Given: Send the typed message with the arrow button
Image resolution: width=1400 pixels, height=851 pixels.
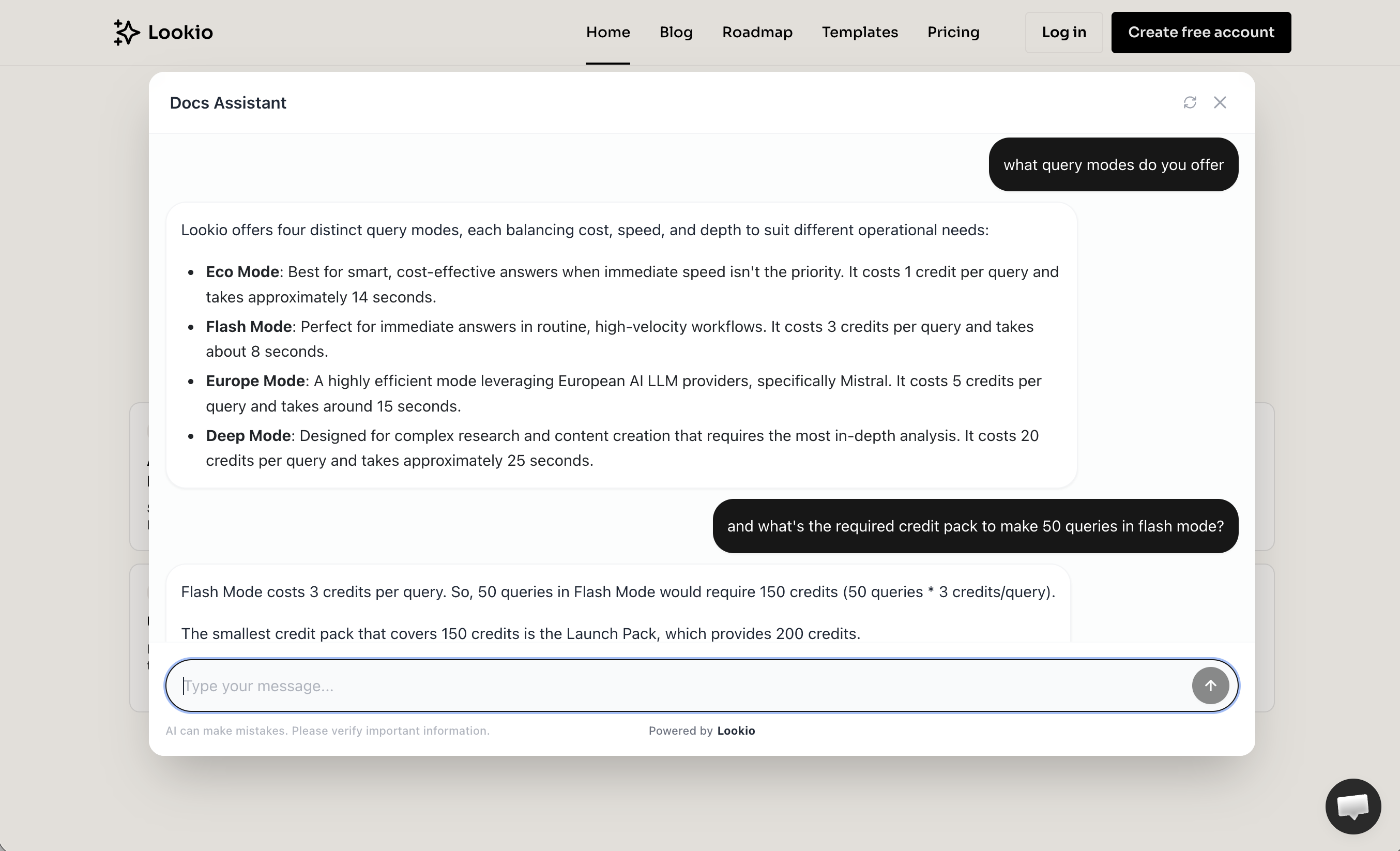Looking at the screenshot, I should 1210,686.
